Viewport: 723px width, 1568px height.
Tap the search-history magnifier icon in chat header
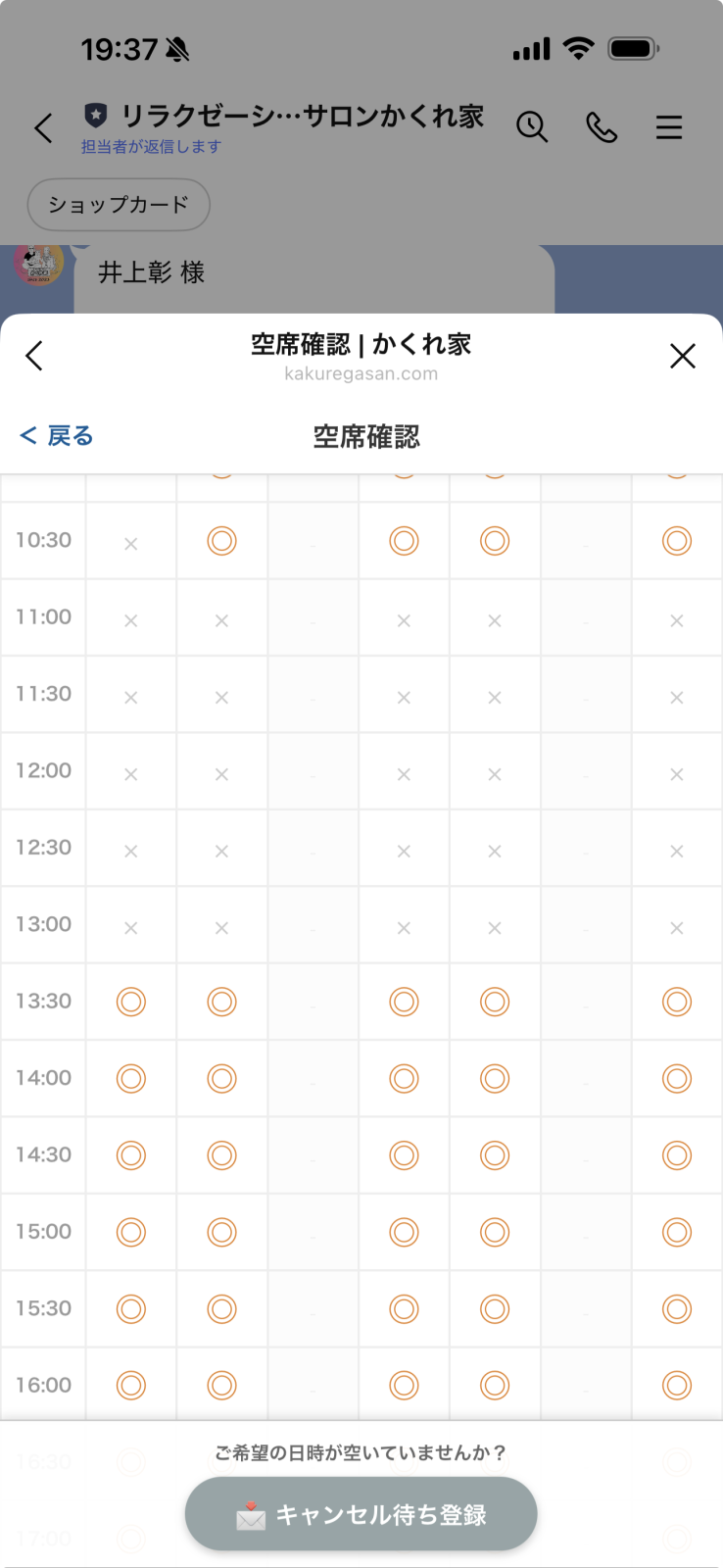(532, 127)
